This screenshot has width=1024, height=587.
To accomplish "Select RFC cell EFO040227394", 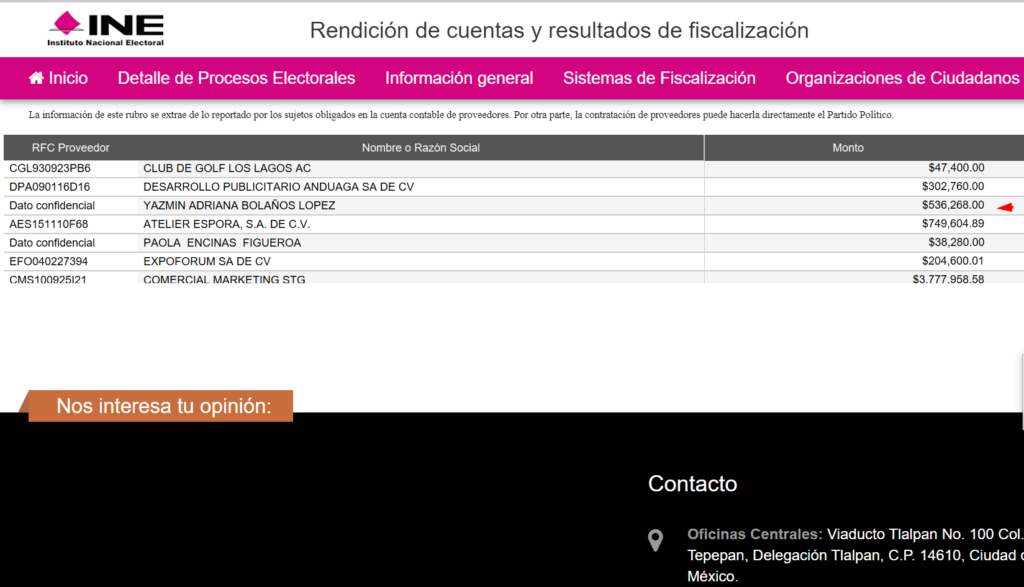I will 48,261.
